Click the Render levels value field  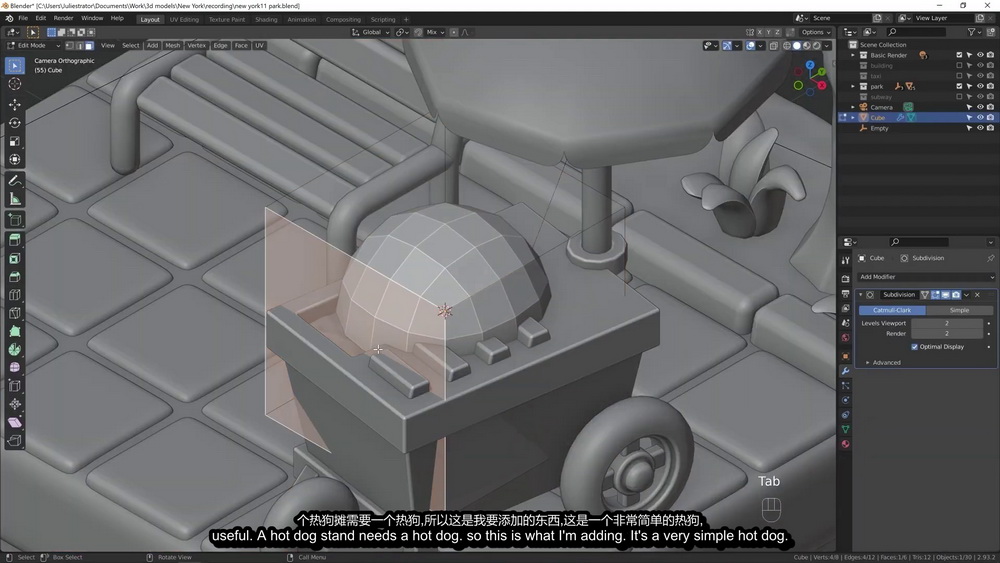[x=947, y=333]
